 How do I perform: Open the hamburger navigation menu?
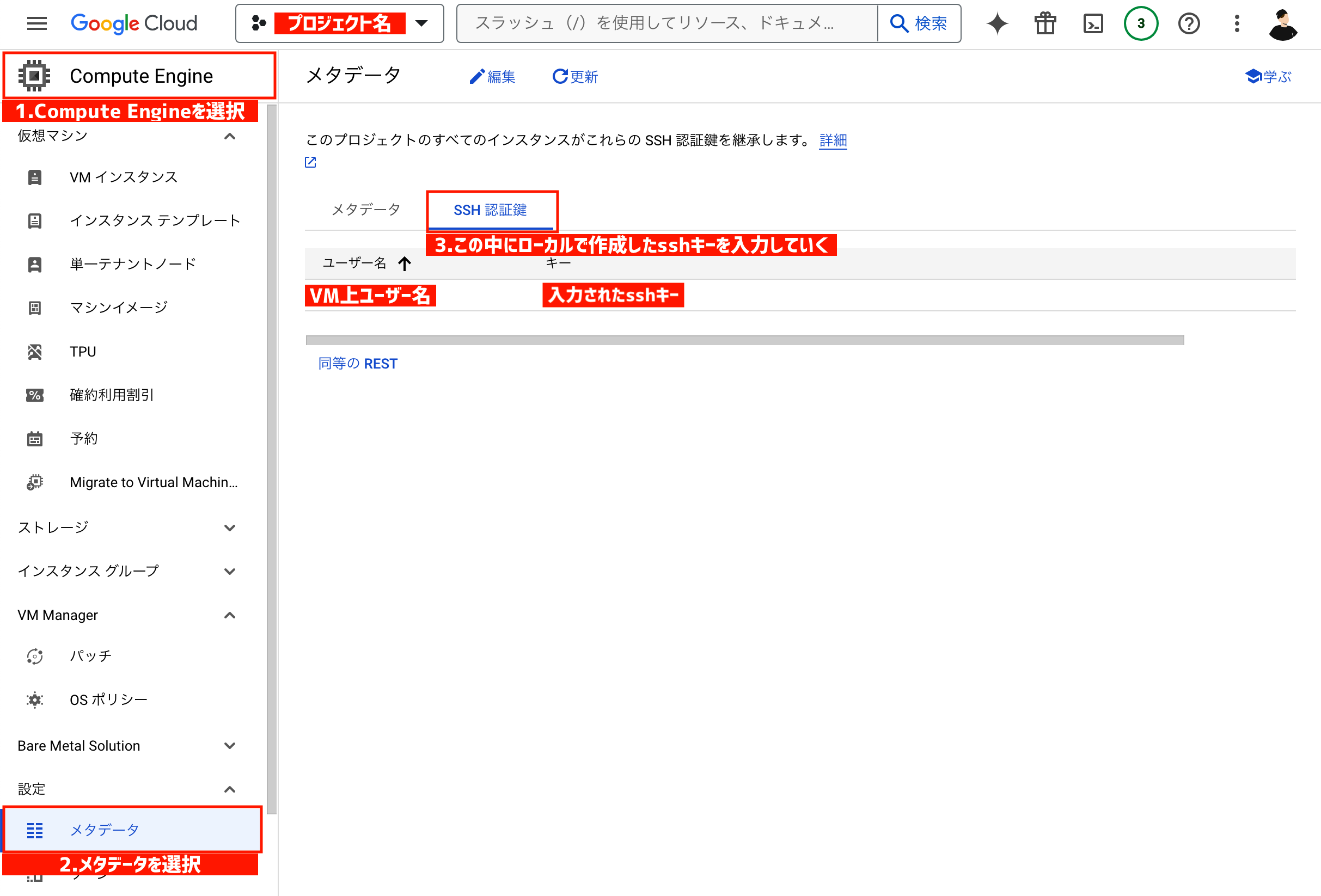(37, 23)
